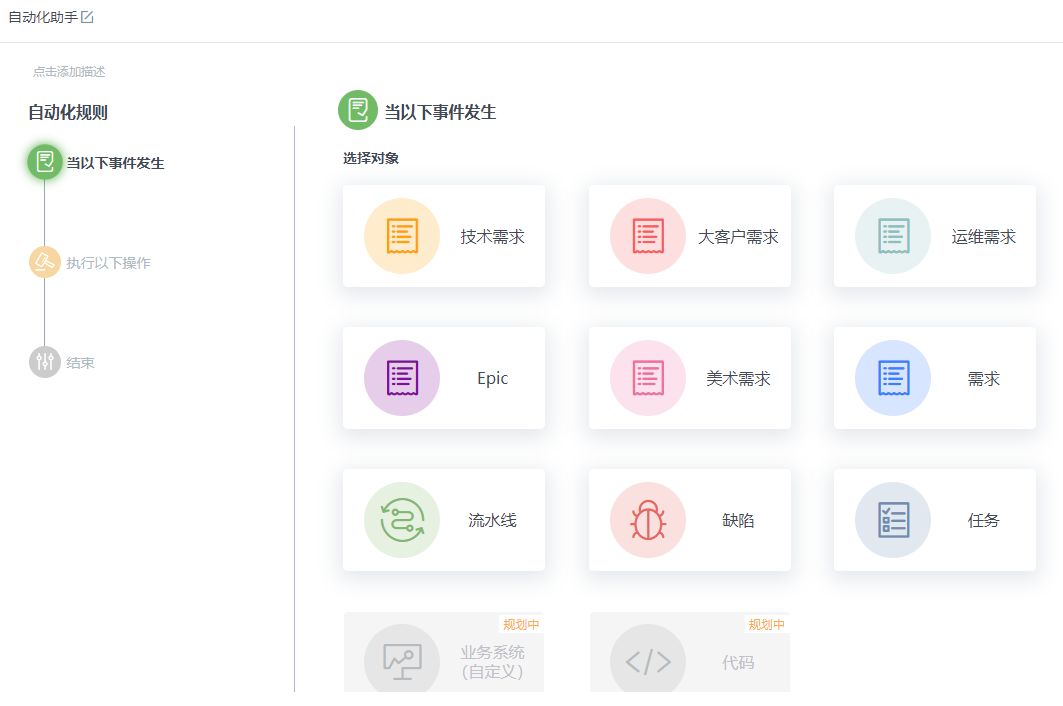The width and height of the screenshot is (1063, 706).
Task: Select the 当以下事件发生 step in sidebar
Action: click(98, 161)
